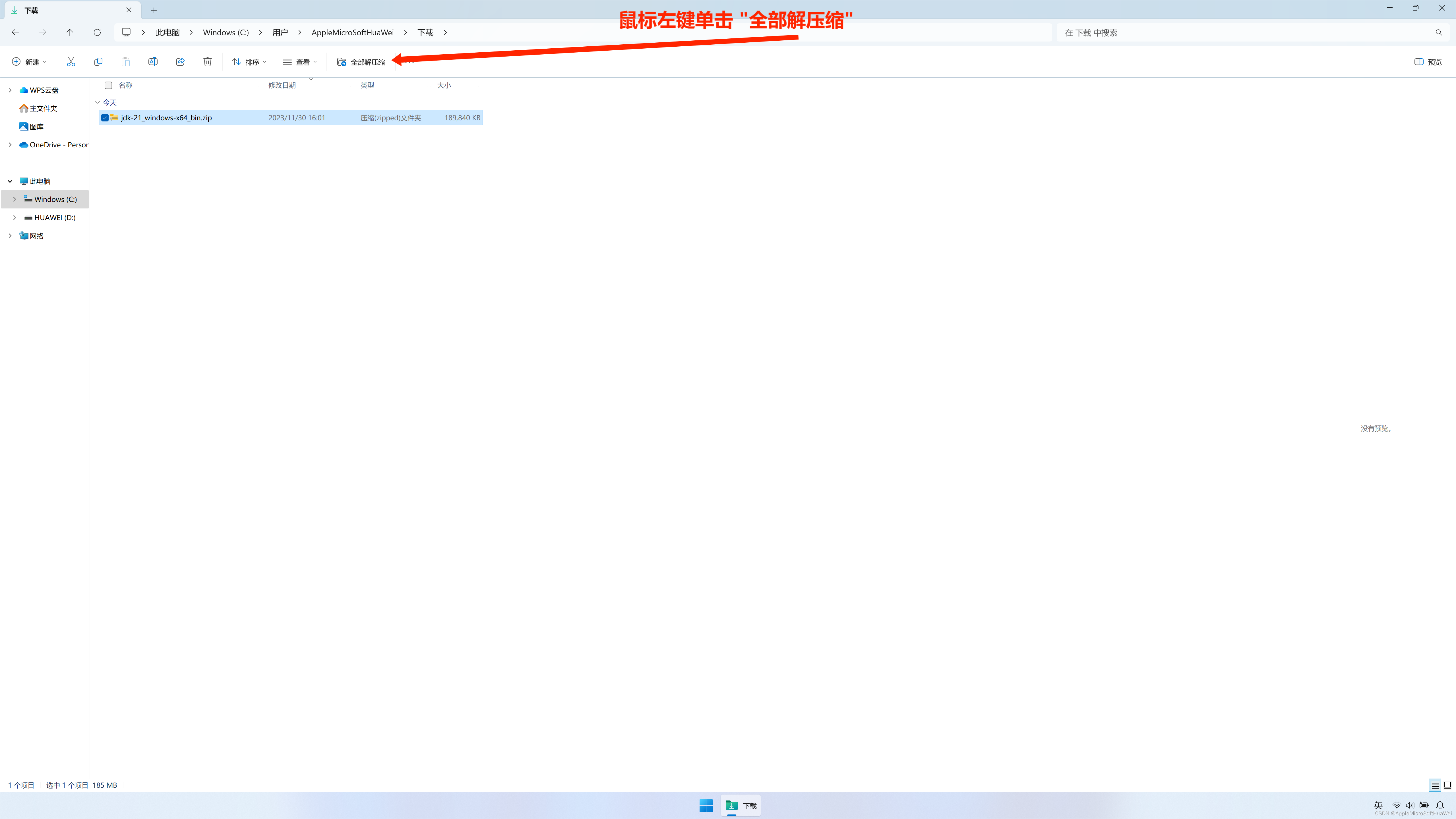Navigate to 此电脑 via breadcrumb

click(x=167, y=32)
